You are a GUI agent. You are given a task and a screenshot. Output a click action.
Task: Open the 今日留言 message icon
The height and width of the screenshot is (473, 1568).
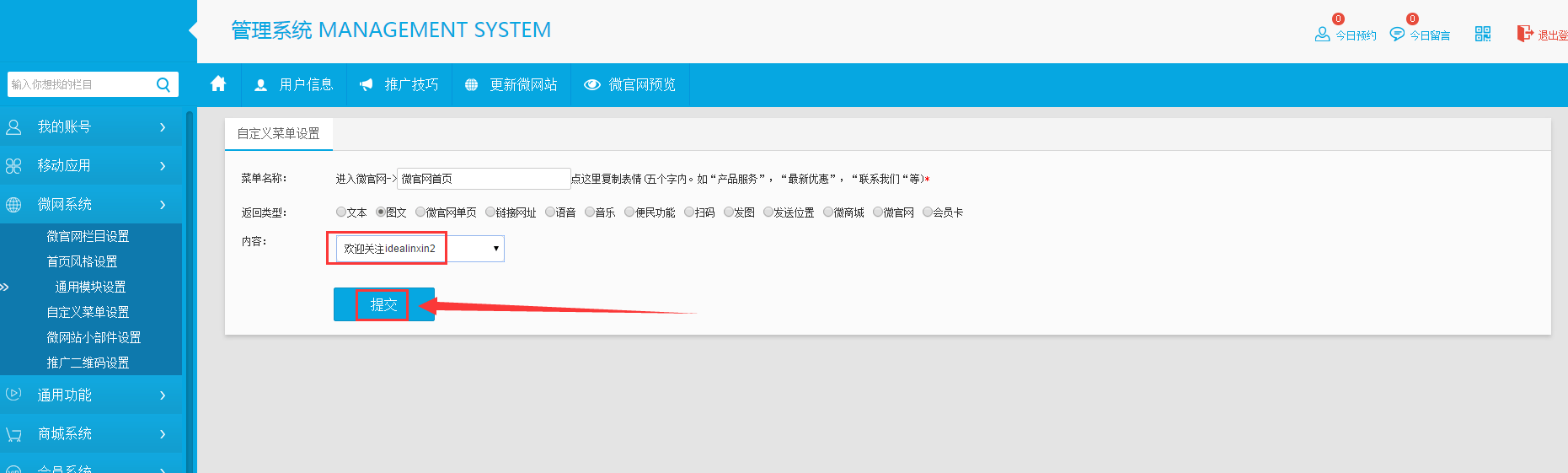click(1397, 34)
